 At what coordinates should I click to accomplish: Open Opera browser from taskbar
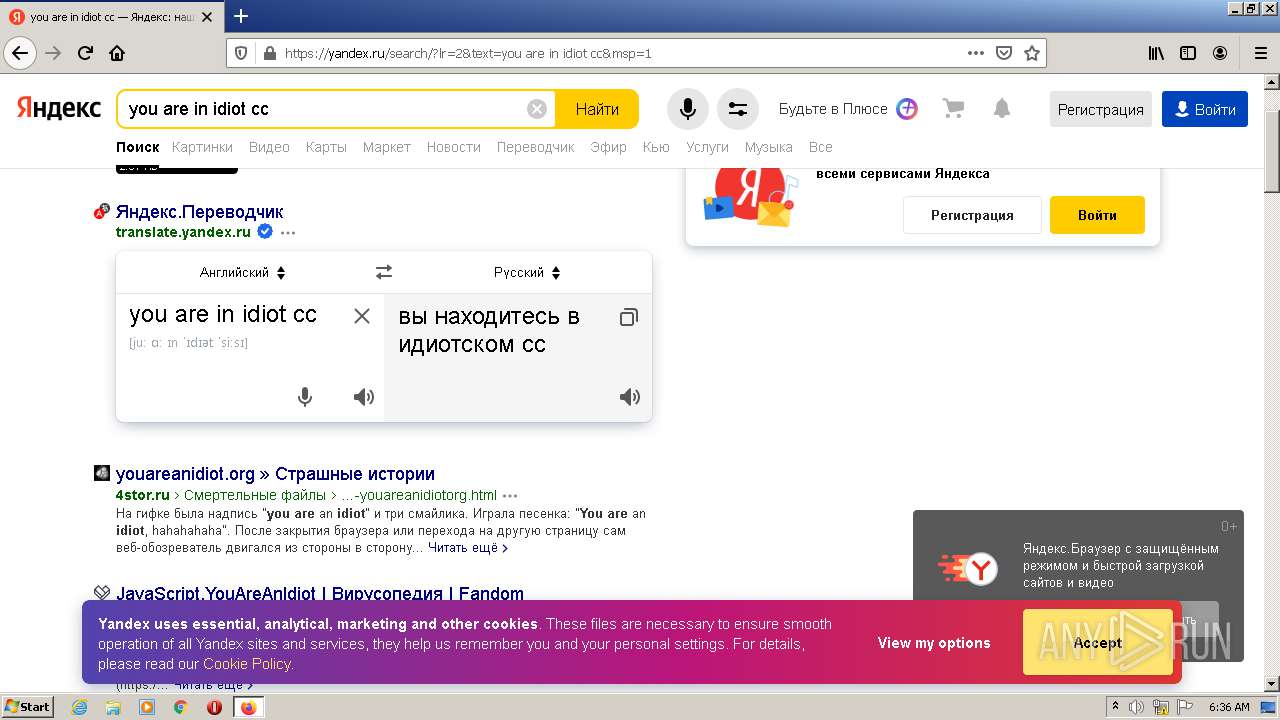point(214,707)
